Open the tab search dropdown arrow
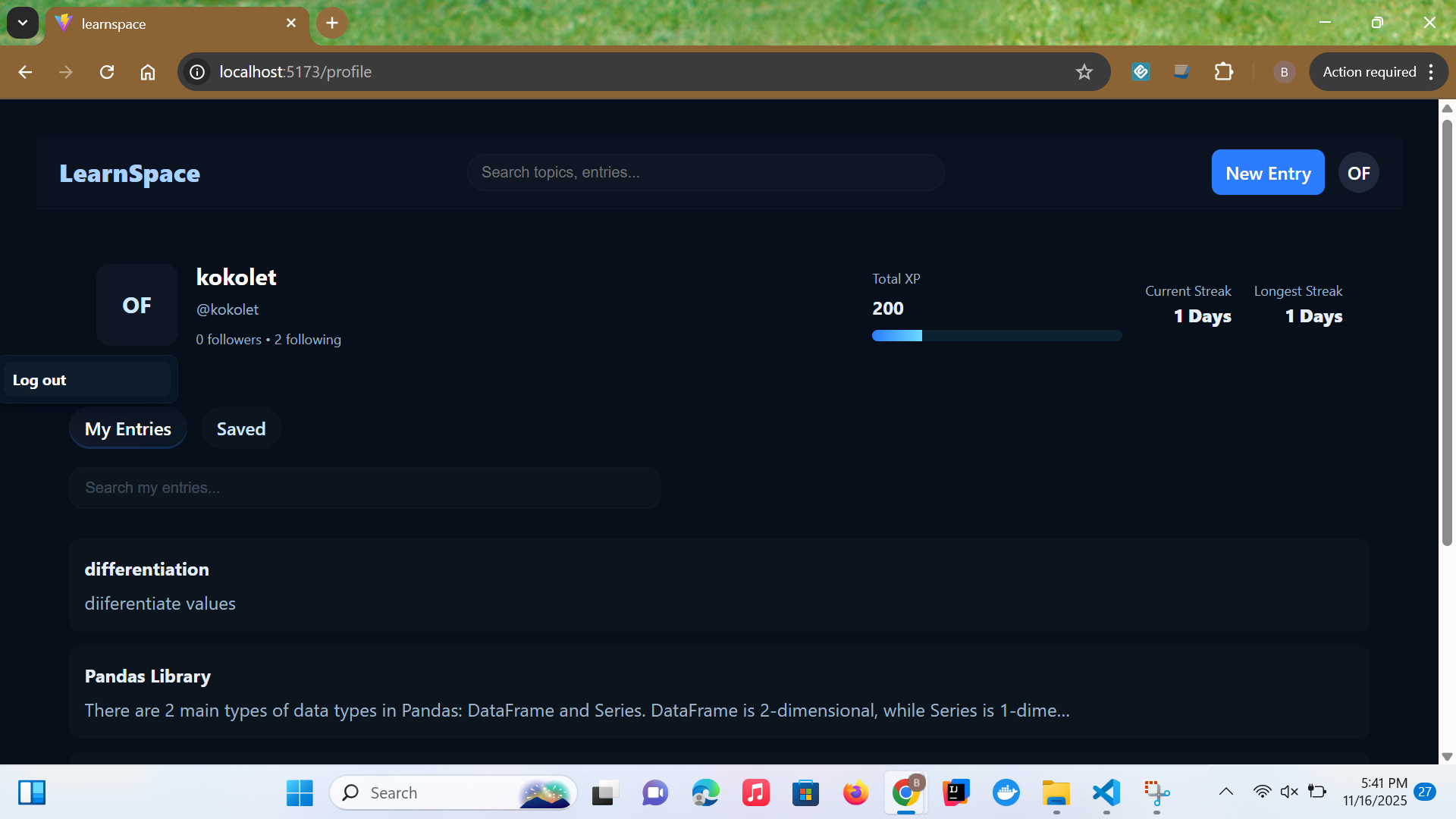1456x819 pixels. coord(23,23)
